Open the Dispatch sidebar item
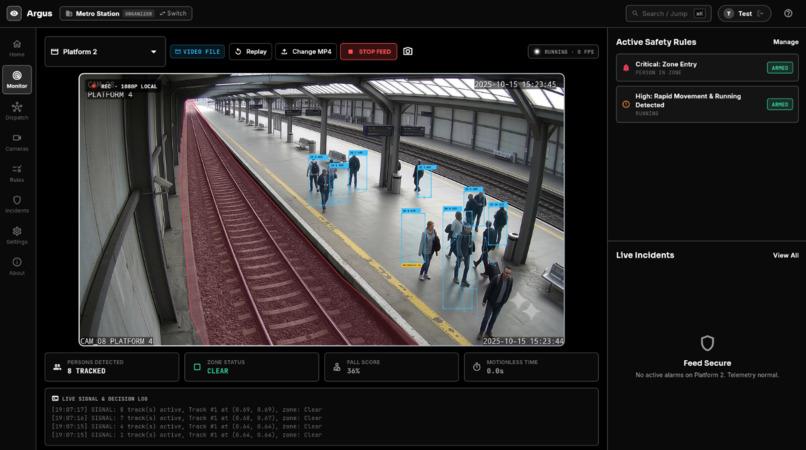 tap(17, 111)
